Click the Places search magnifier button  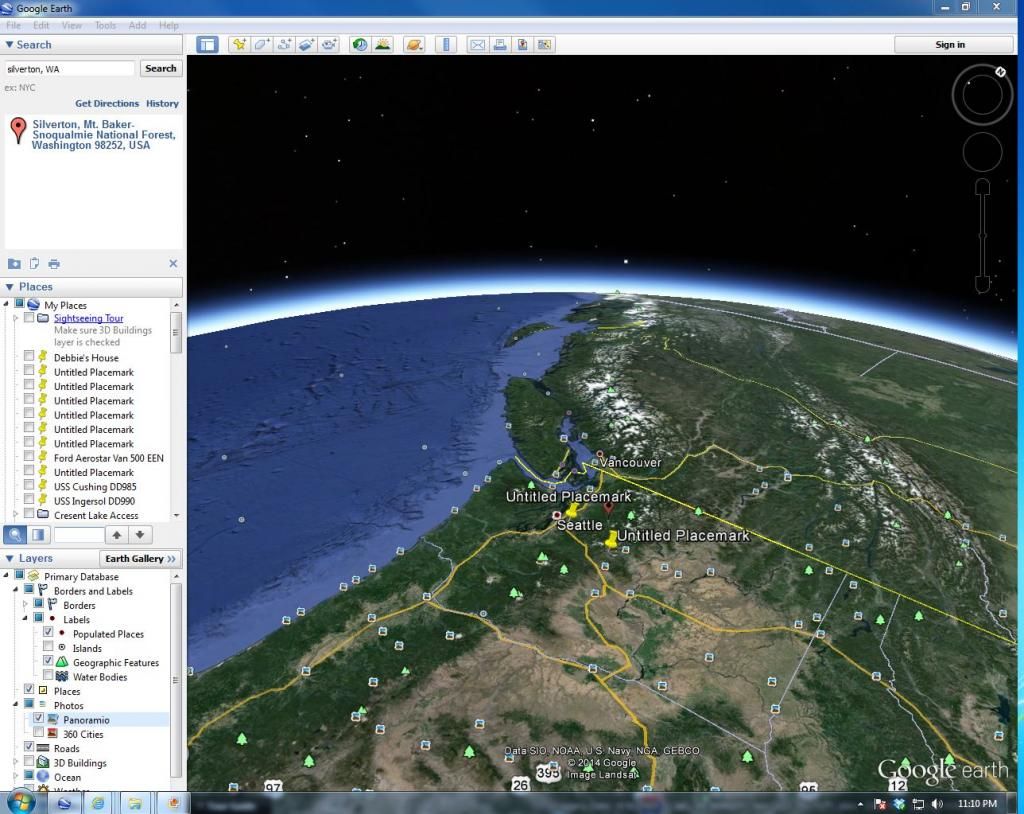point(15,535)
